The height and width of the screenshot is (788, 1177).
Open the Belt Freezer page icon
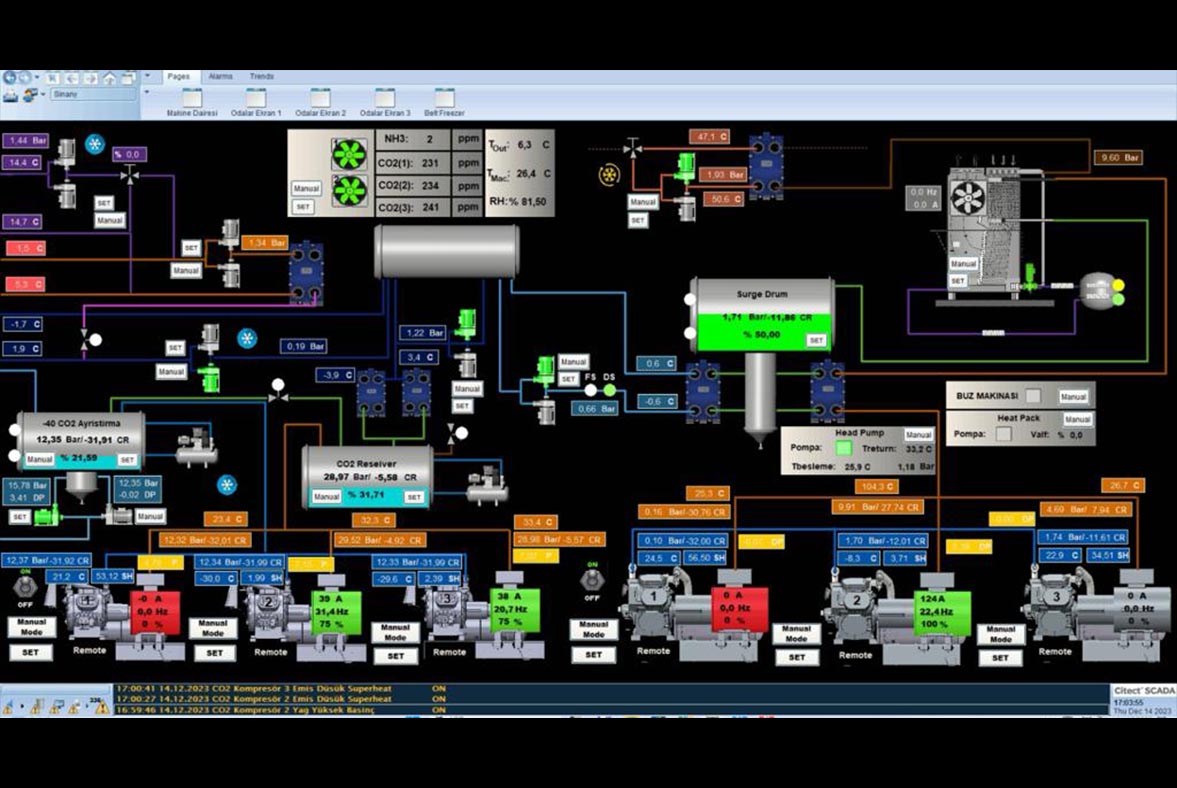pos(444,98)
